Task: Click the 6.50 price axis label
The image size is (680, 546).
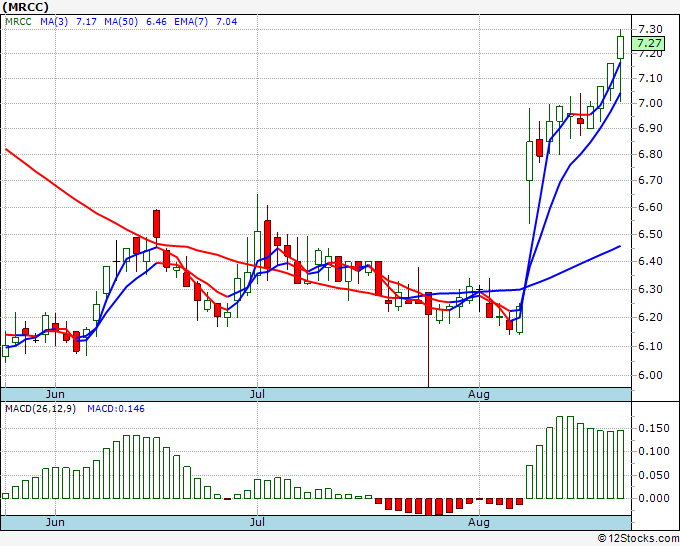Action: click(x=651, y=234)
